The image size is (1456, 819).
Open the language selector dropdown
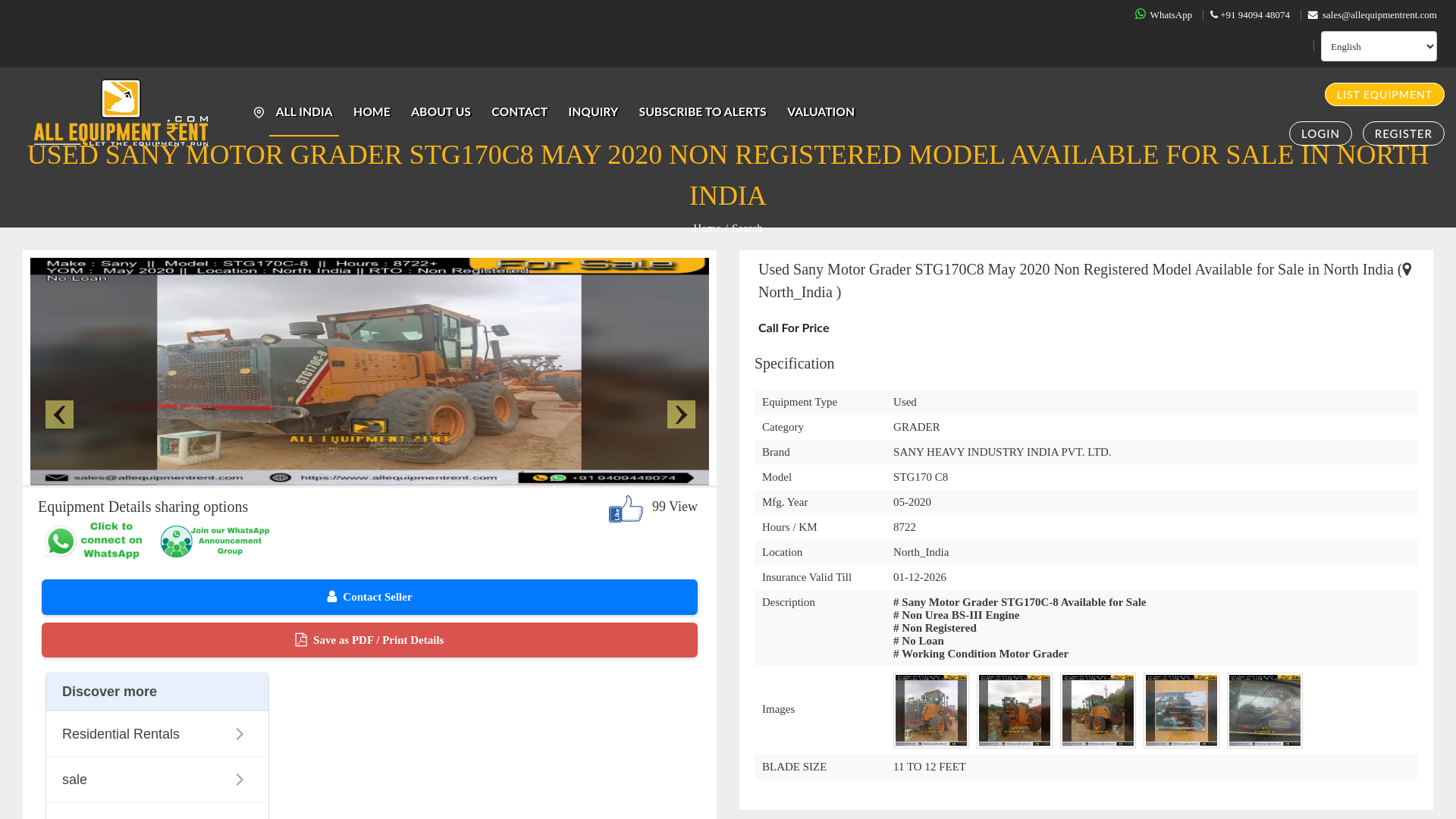(1379, 46)
